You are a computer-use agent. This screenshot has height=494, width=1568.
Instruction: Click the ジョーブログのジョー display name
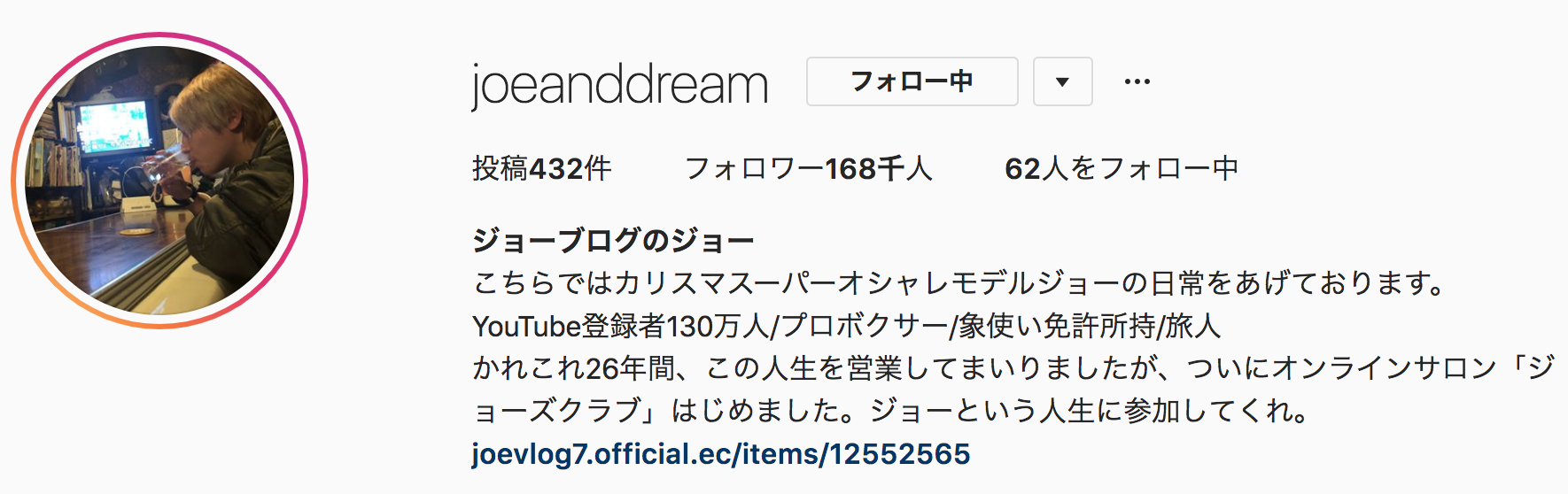[613, 240]
